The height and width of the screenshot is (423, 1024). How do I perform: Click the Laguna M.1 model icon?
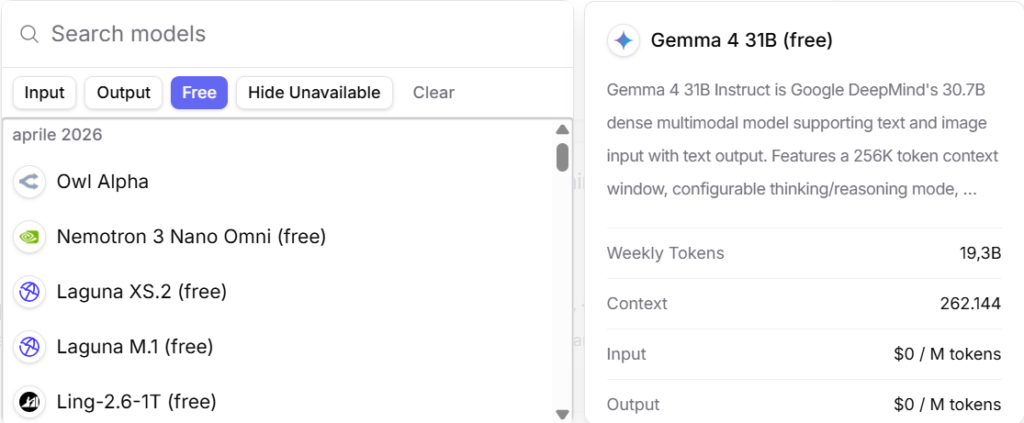29,347
